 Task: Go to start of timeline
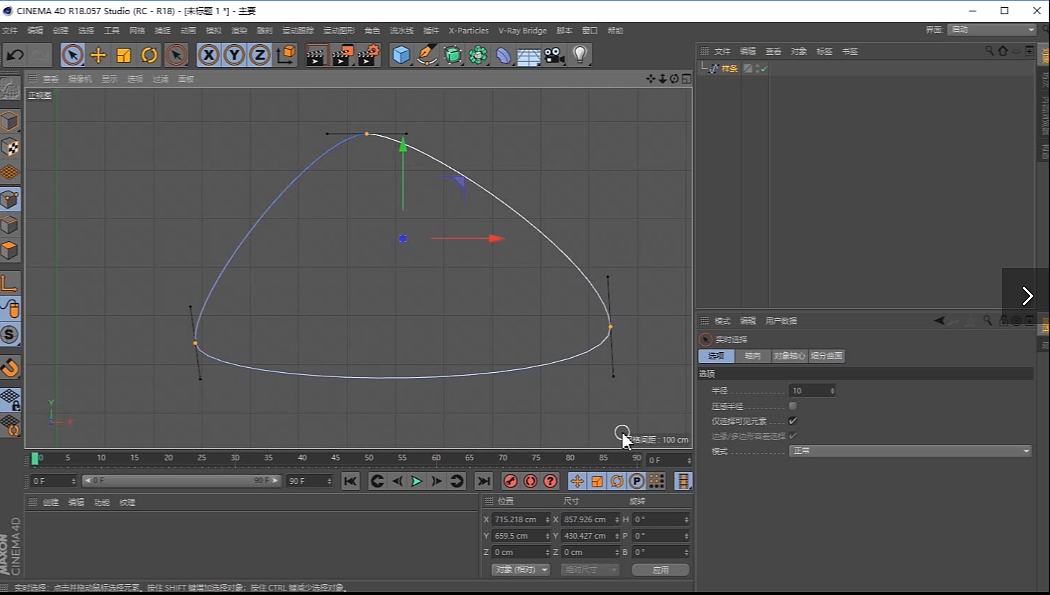click(x=350, y=481)
